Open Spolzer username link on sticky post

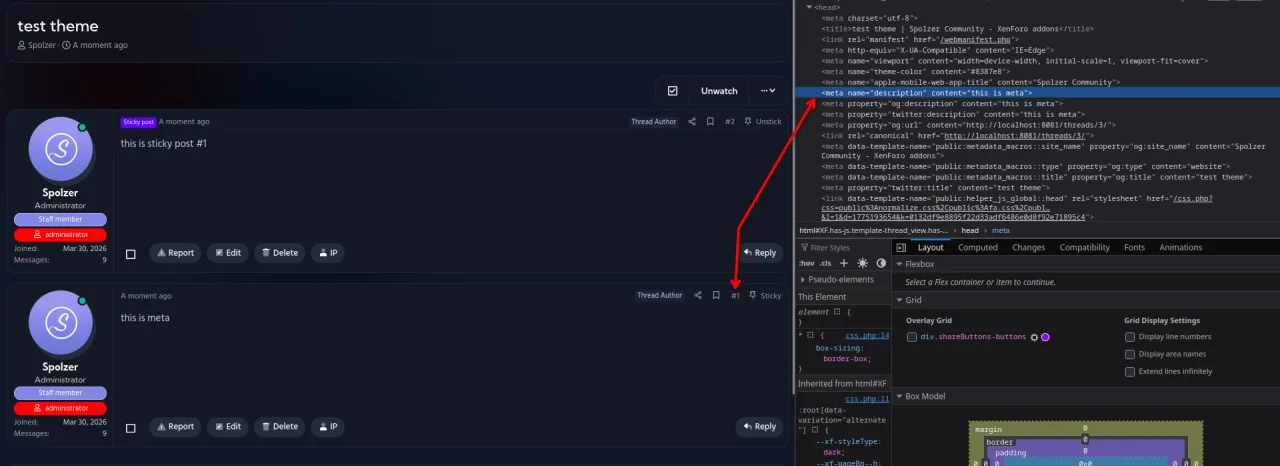coord(60,193)
